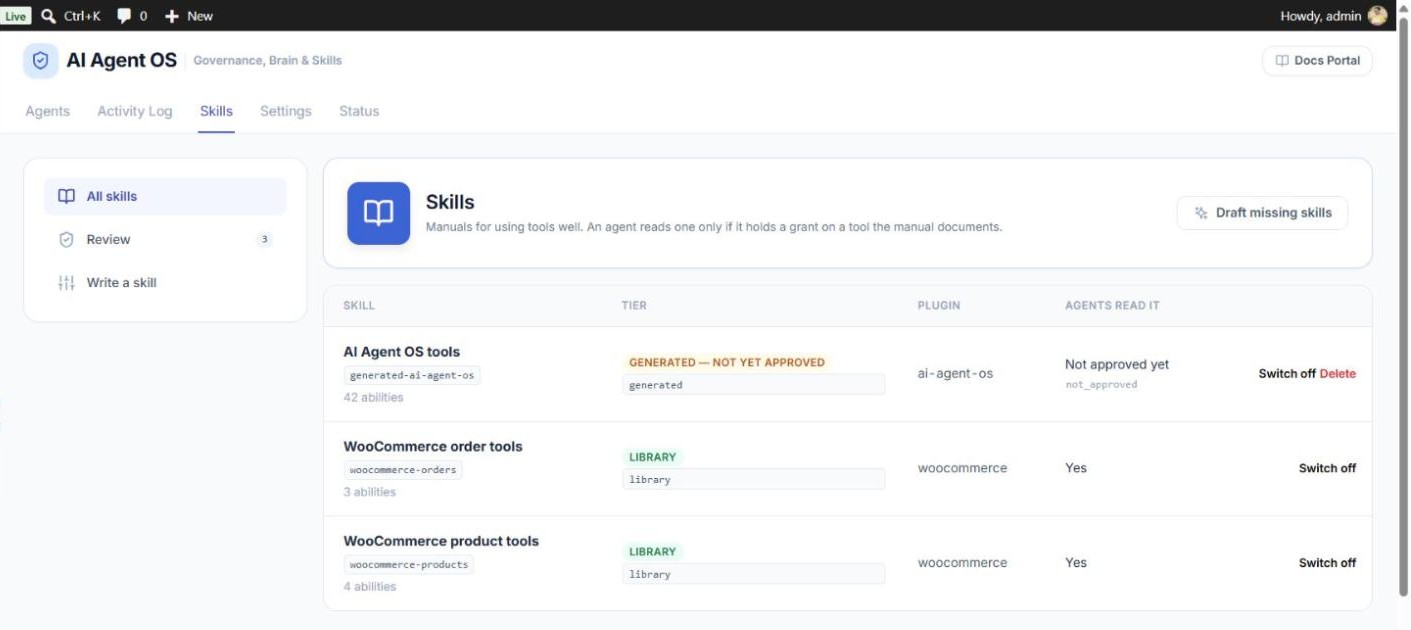The image size is (1411, 630).
Task: Click the 3 abilities count
Action: point(370,492)
